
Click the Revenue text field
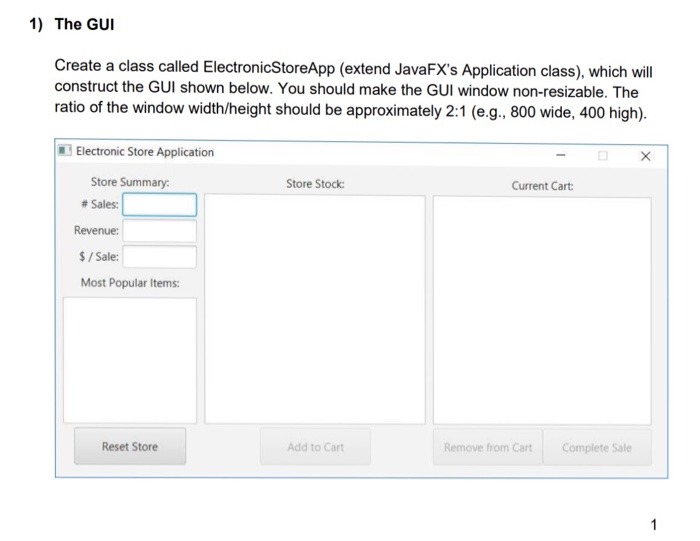[x=159, y=231]
